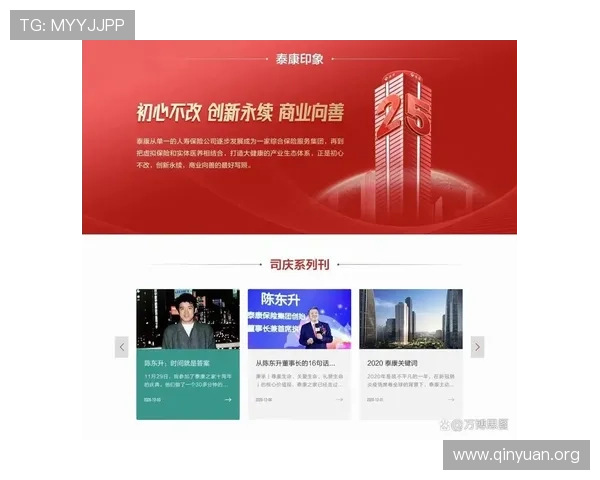Click the date on 从陈东升董事长的16句话 card
Image resolution: width=600 pixels, height=480 pixels.
264,400
